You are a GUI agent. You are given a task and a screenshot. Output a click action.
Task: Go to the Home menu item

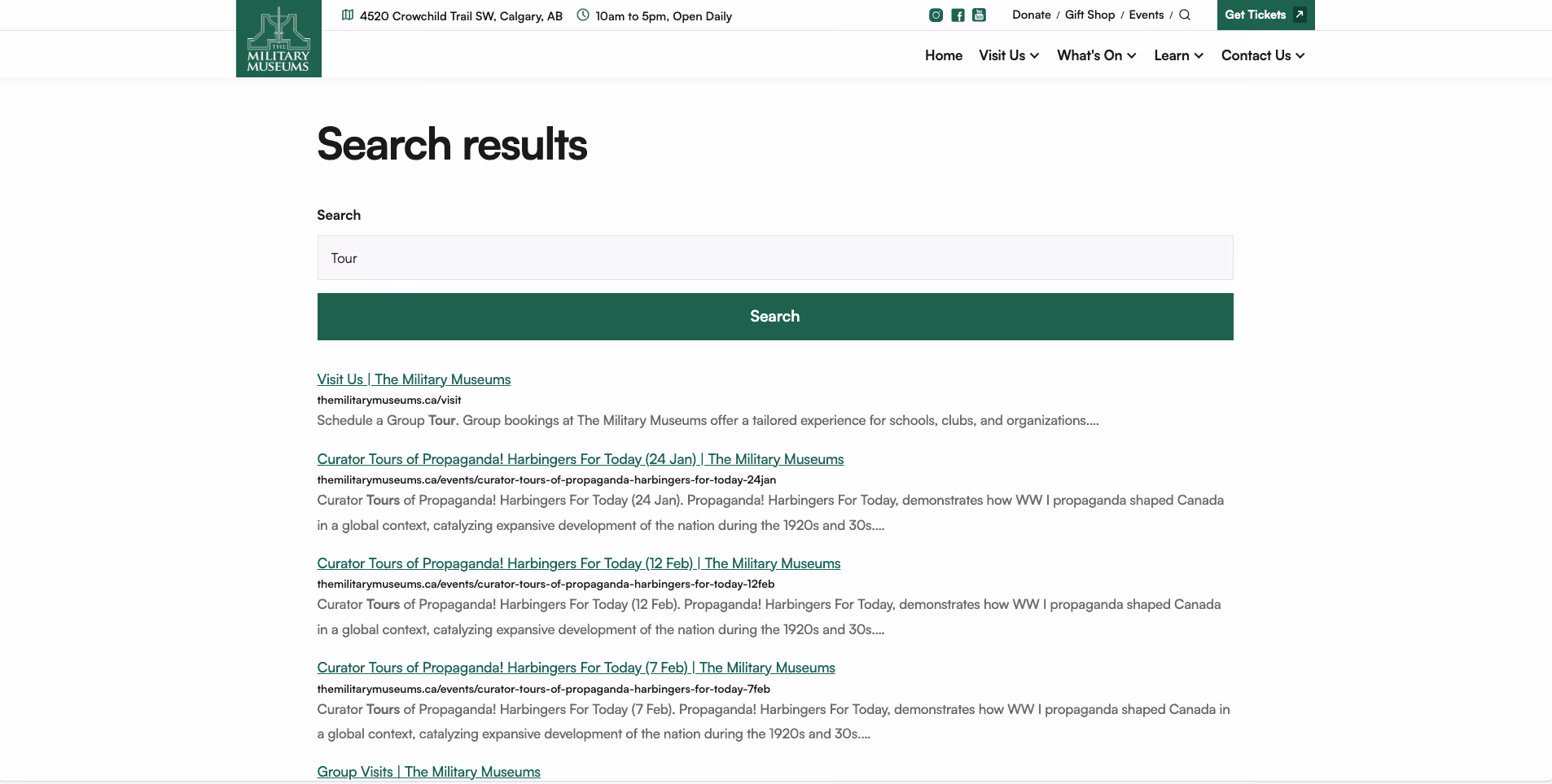point(944,55)
